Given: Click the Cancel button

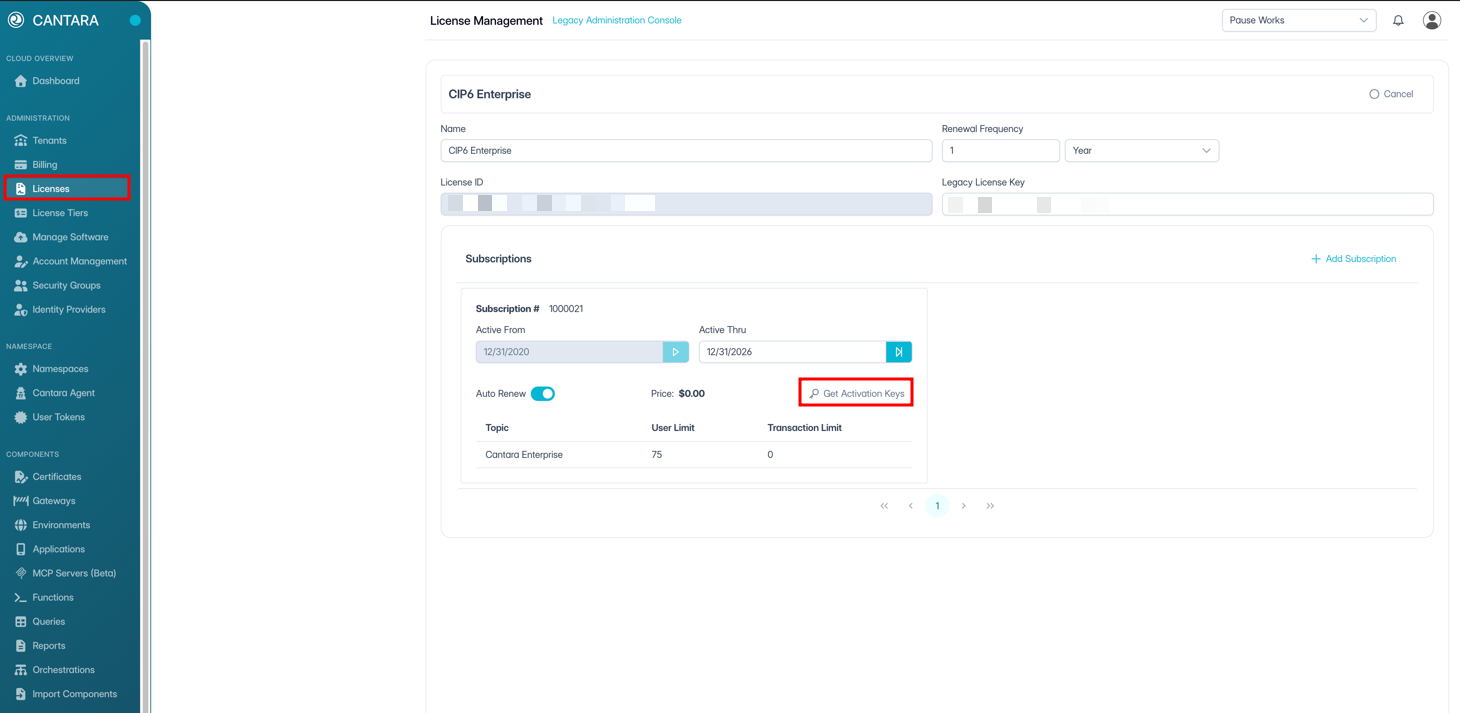Looking at the screenshot, I should click(1391, 94).
